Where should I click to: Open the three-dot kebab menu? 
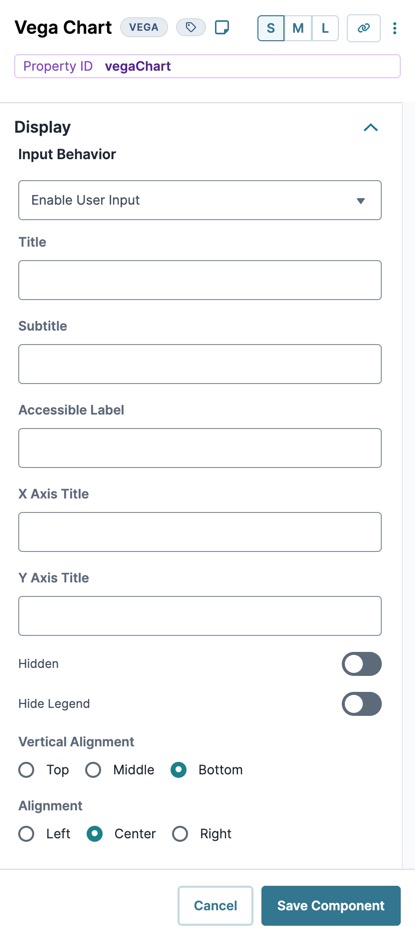tap(394, 28)
